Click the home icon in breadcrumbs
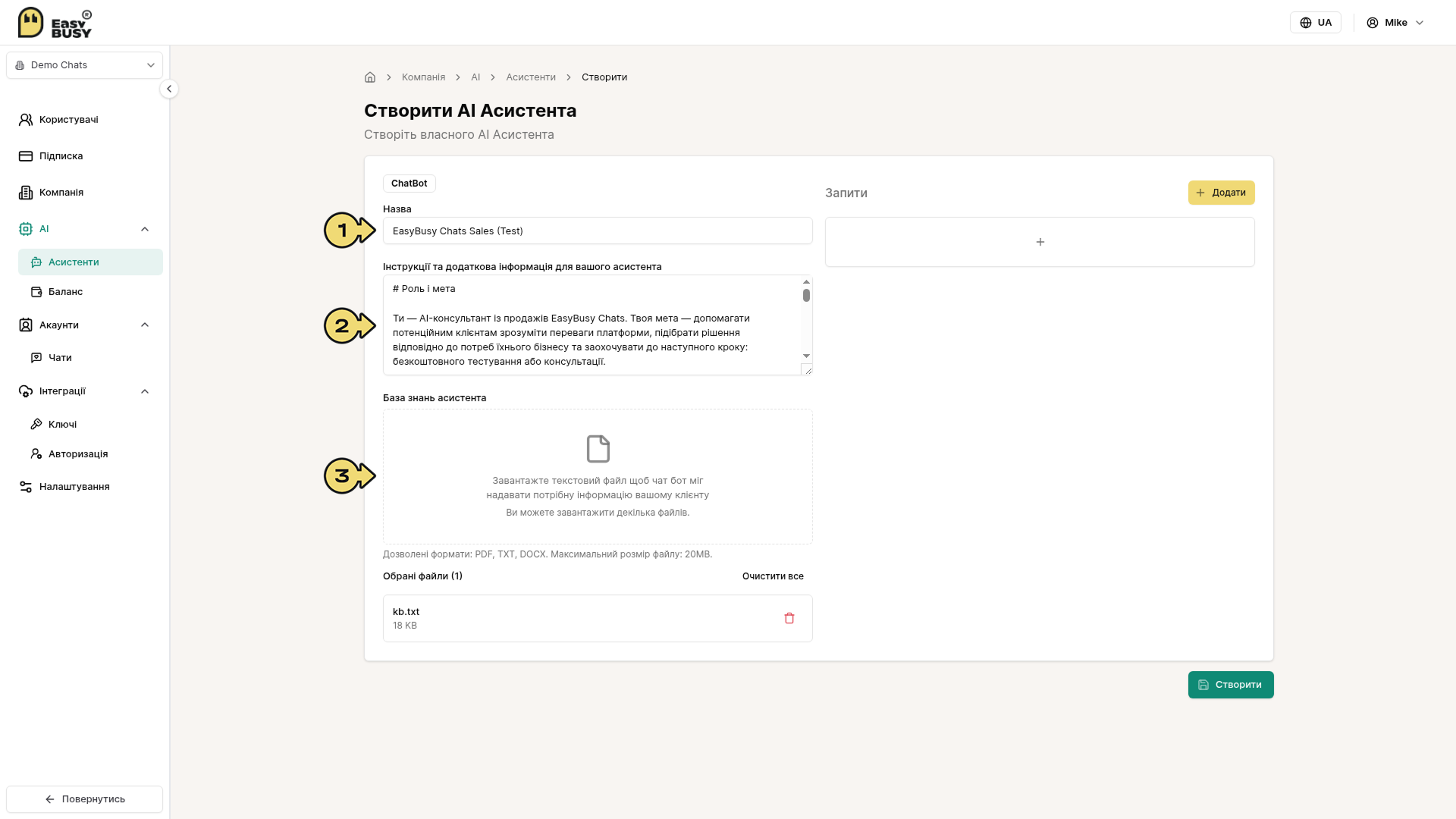This screenshot has width=1456, height=819. point(370,77)
